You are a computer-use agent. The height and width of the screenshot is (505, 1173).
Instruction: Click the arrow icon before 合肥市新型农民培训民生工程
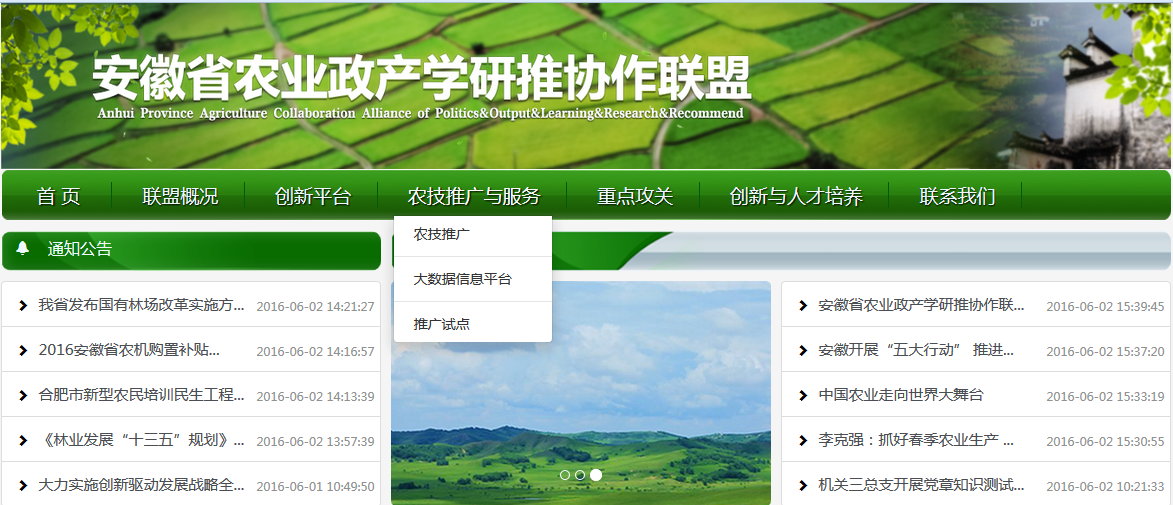[x=23, y=396]
